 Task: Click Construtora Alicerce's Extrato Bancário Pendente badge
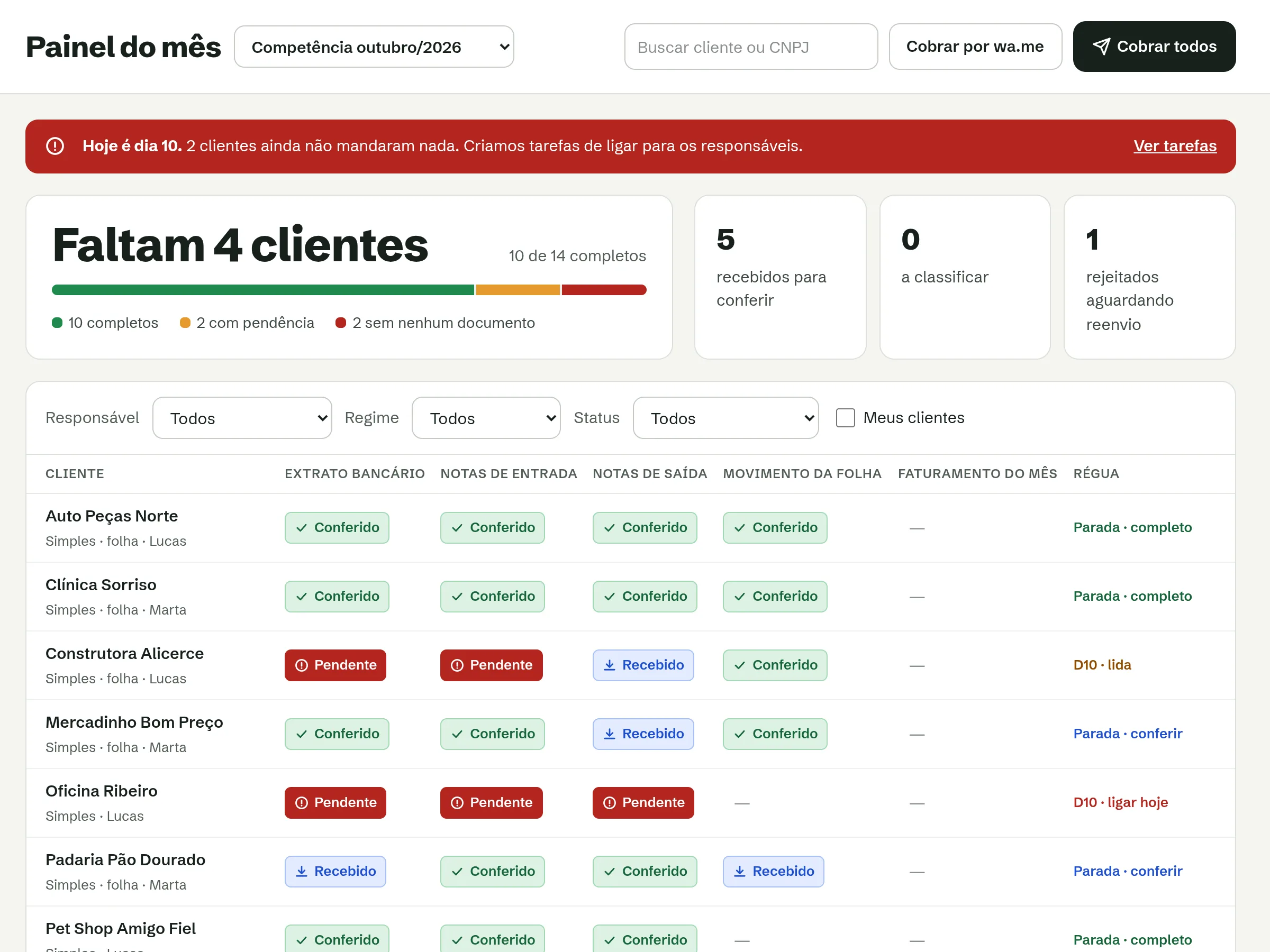tap(335, 665)
